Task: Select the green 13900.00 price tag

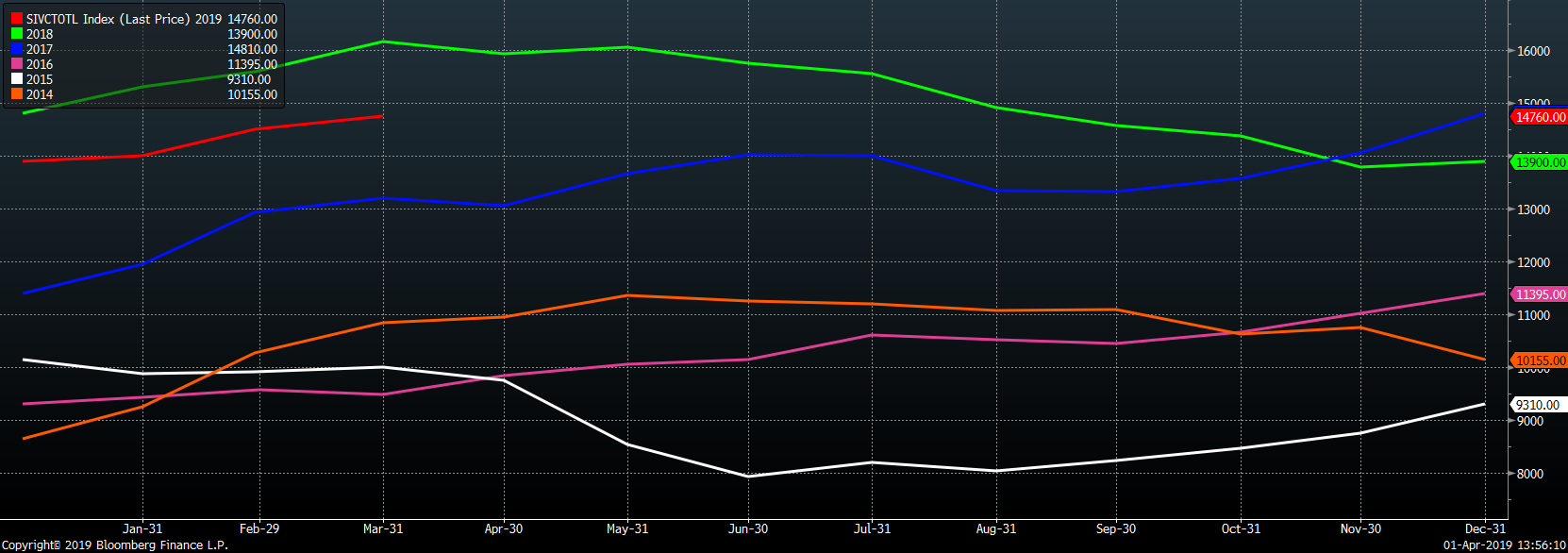Action: point(1541,162)
